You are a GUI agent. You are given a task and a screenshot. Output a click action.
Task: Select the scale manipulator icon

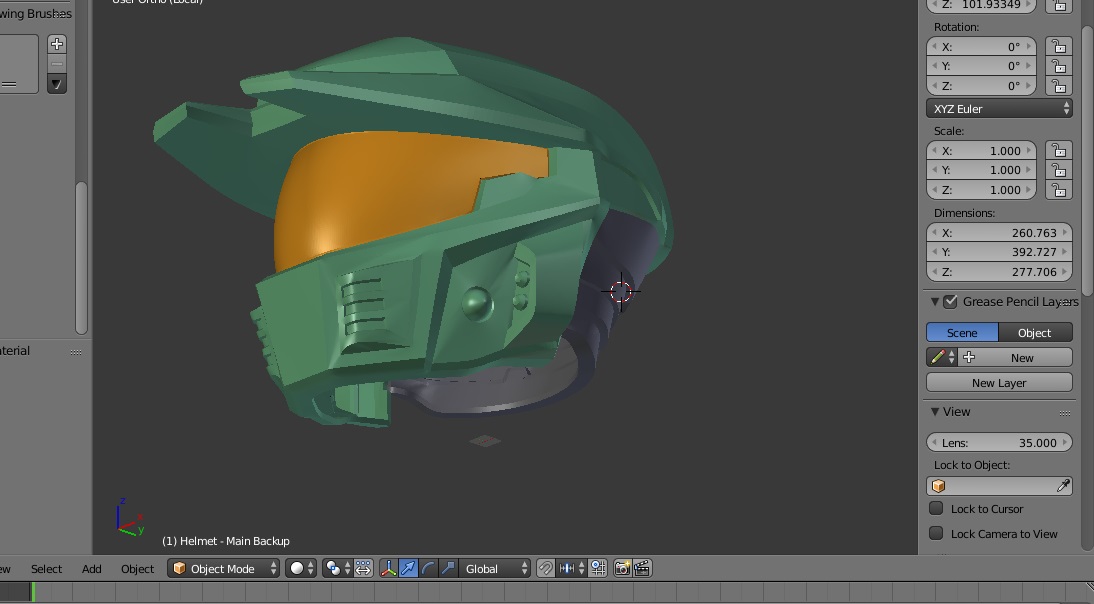[x=448, y=568]
